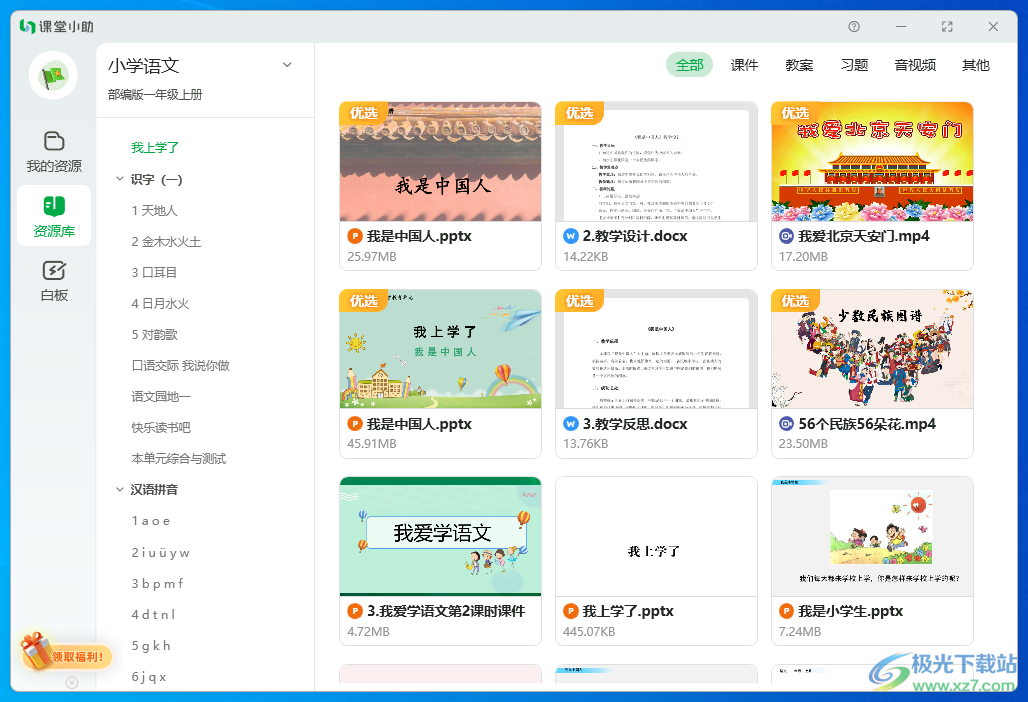
Task: Click the 我上学了.pptx file name
Action: (628, 612)
